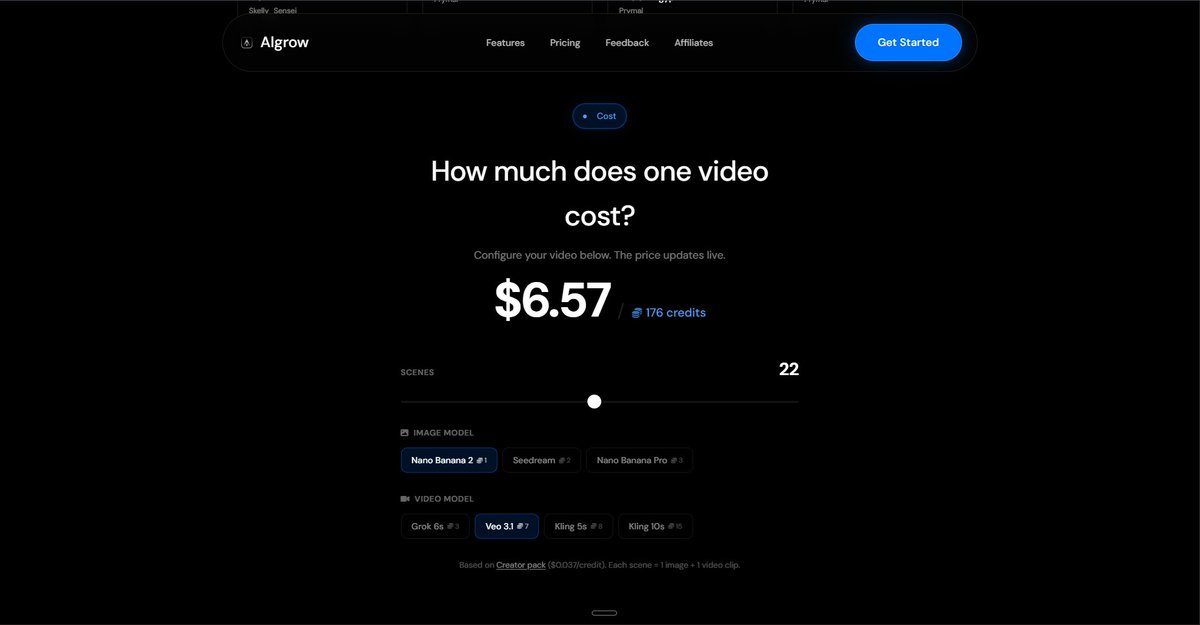This screenshot has height=625, width=1200.
Task: Click the scenes slider handle
Action: pyautogui.click(x=594, y=401)
